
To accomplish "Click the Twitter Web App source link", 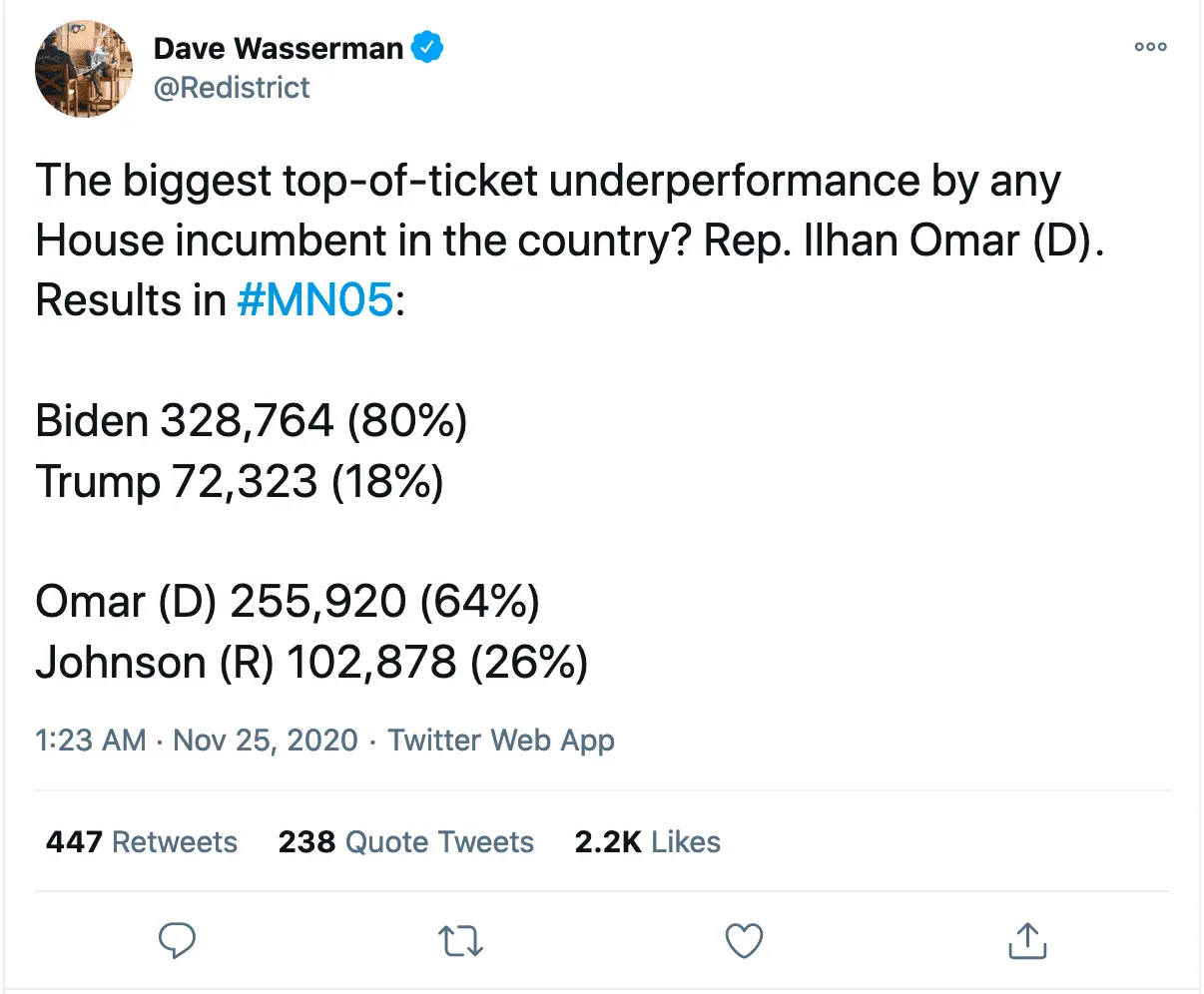I will click(501, 740).
